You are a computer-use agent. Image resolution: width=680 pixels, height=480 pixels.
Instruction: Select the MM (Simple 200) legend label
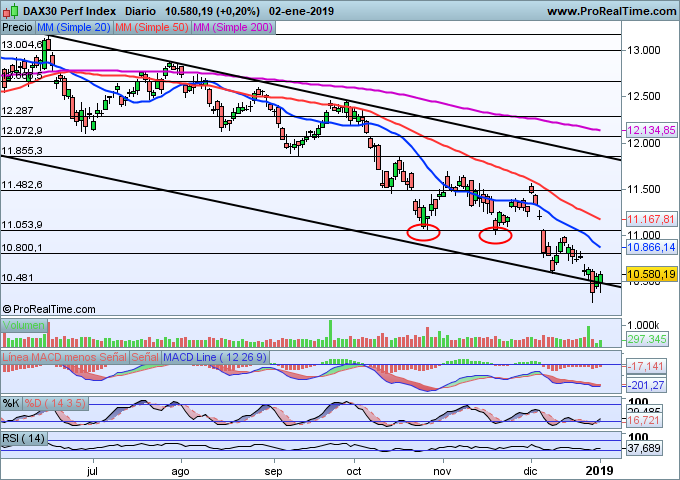[233, 27]
